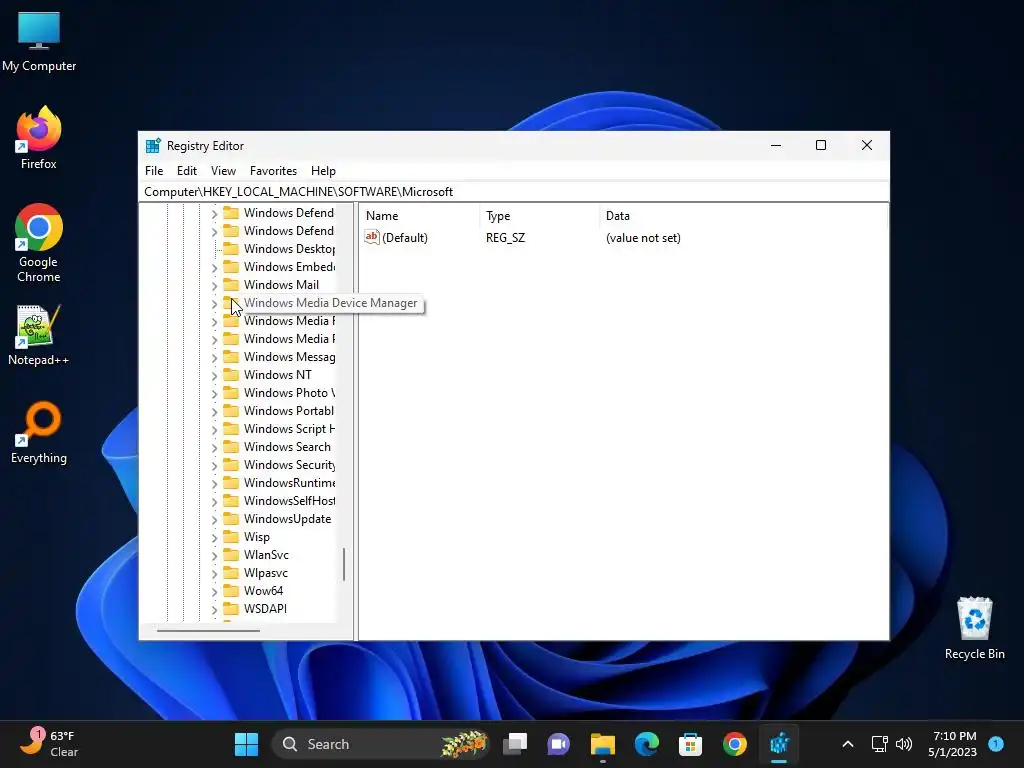Viewport: 1024px width, 768px height.
Task: Open the My Computer desktop icon
Action: pos(39,41)
